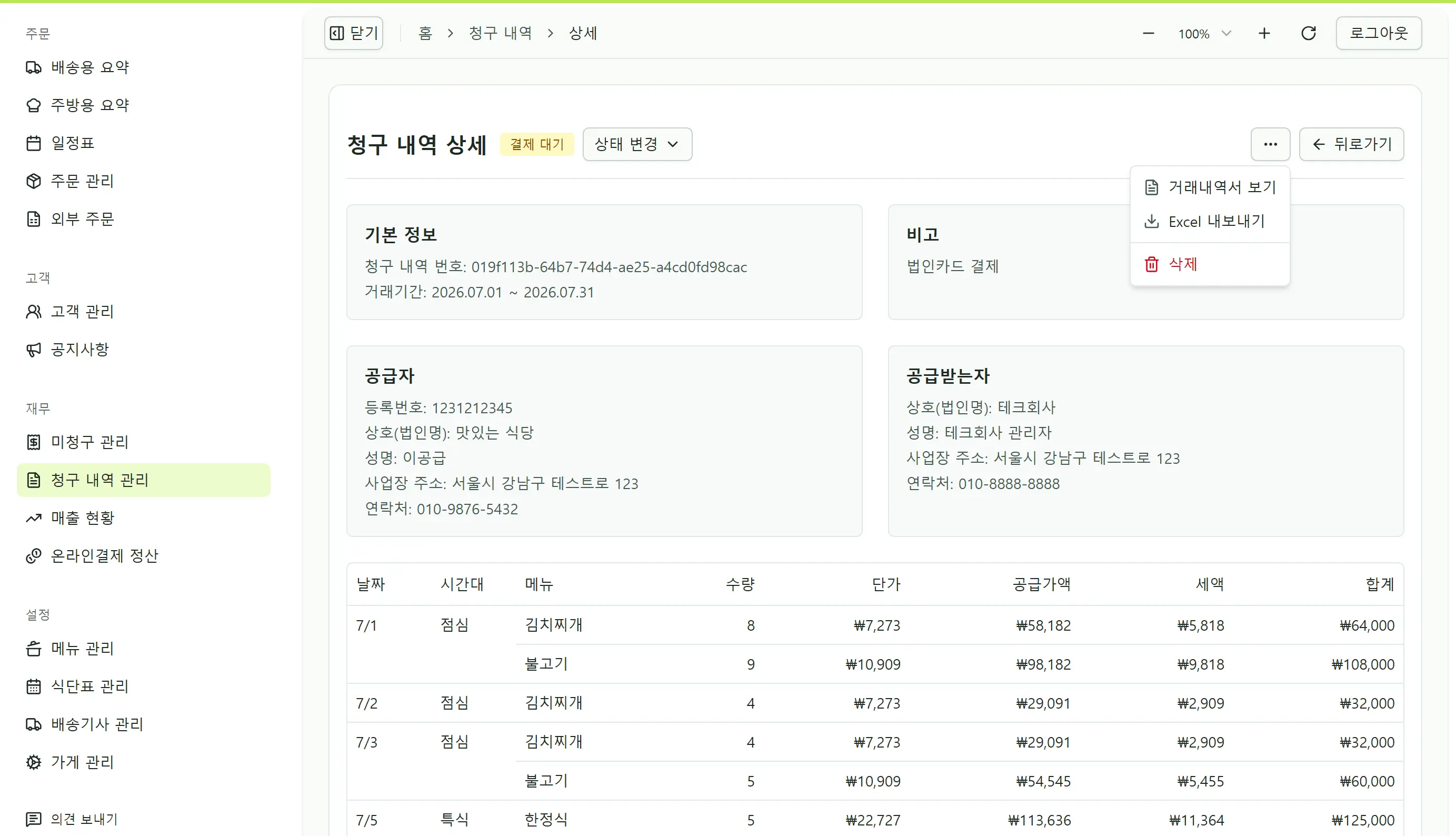
Task: Navigate to 고객 관리 sidebar item
Action: (144, 311)
